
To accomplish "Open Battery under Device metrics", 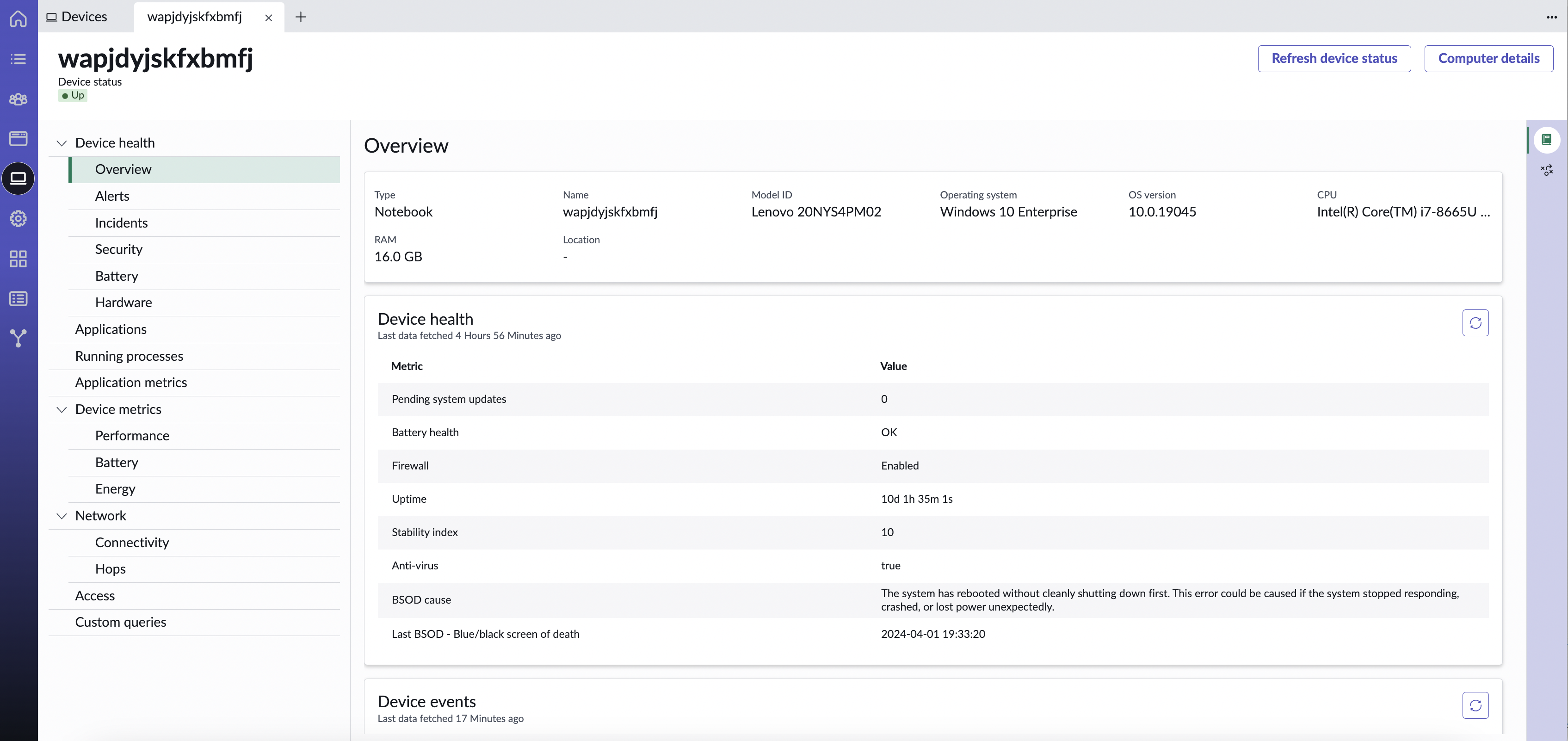I will (204, 463).
